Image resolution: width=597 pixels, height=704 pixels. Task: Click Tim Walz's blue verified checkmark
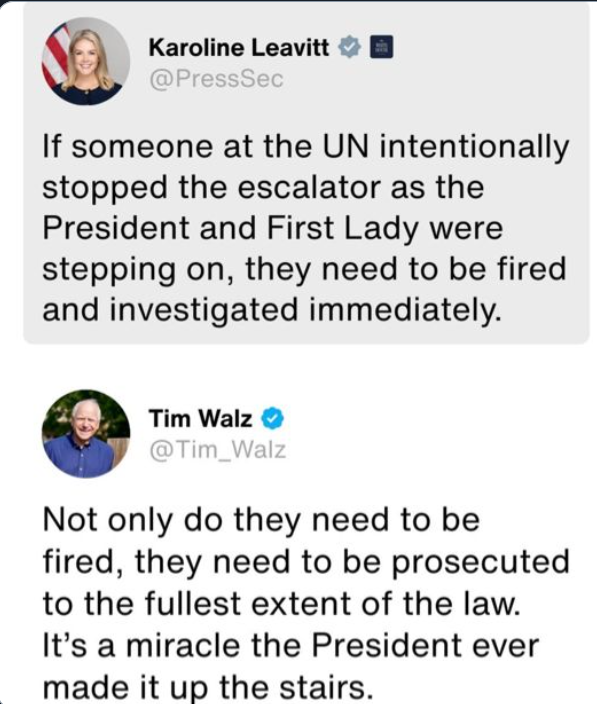tap(272, 418)
